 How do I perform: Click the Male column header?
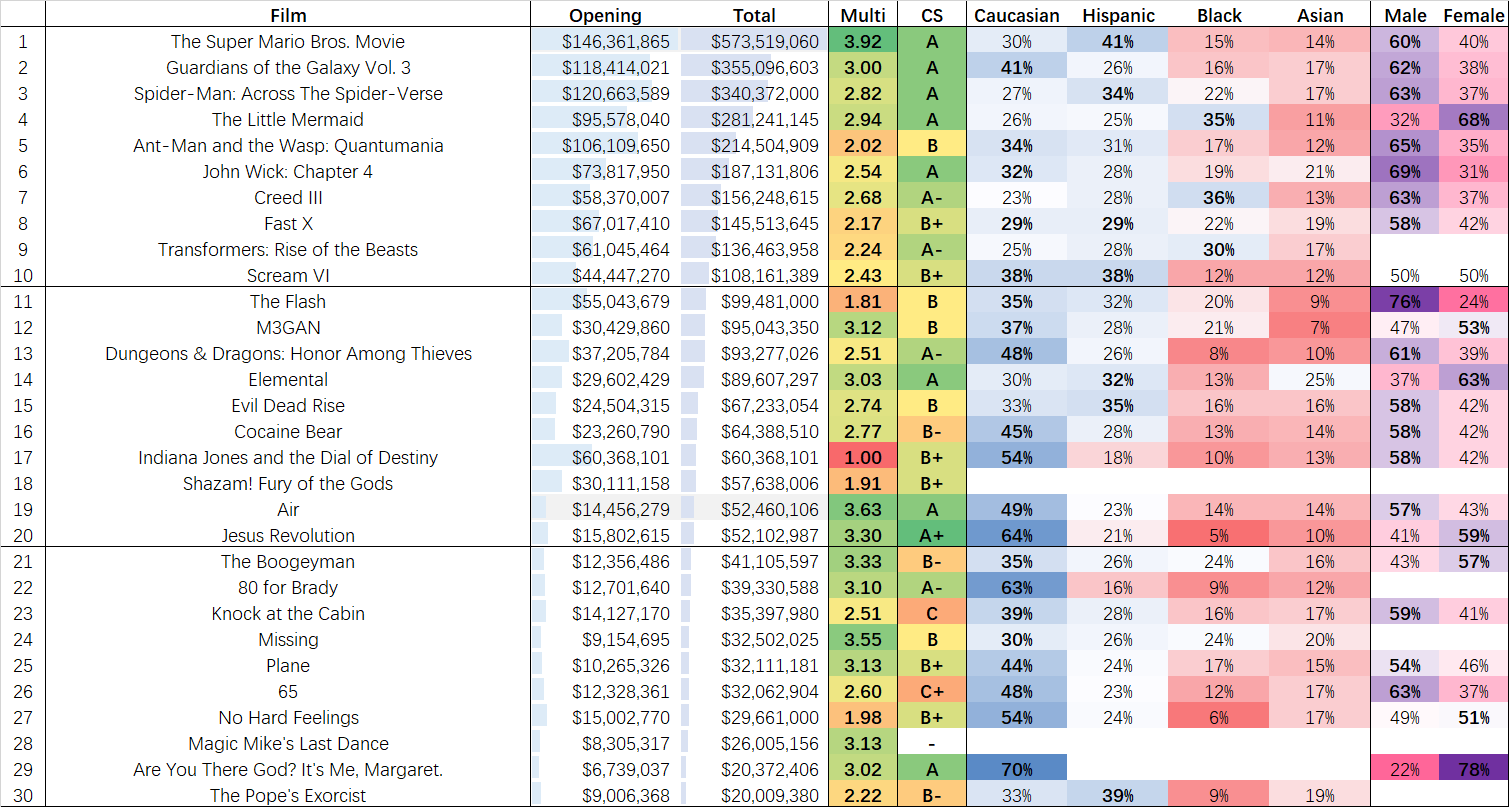[1406, 15]
